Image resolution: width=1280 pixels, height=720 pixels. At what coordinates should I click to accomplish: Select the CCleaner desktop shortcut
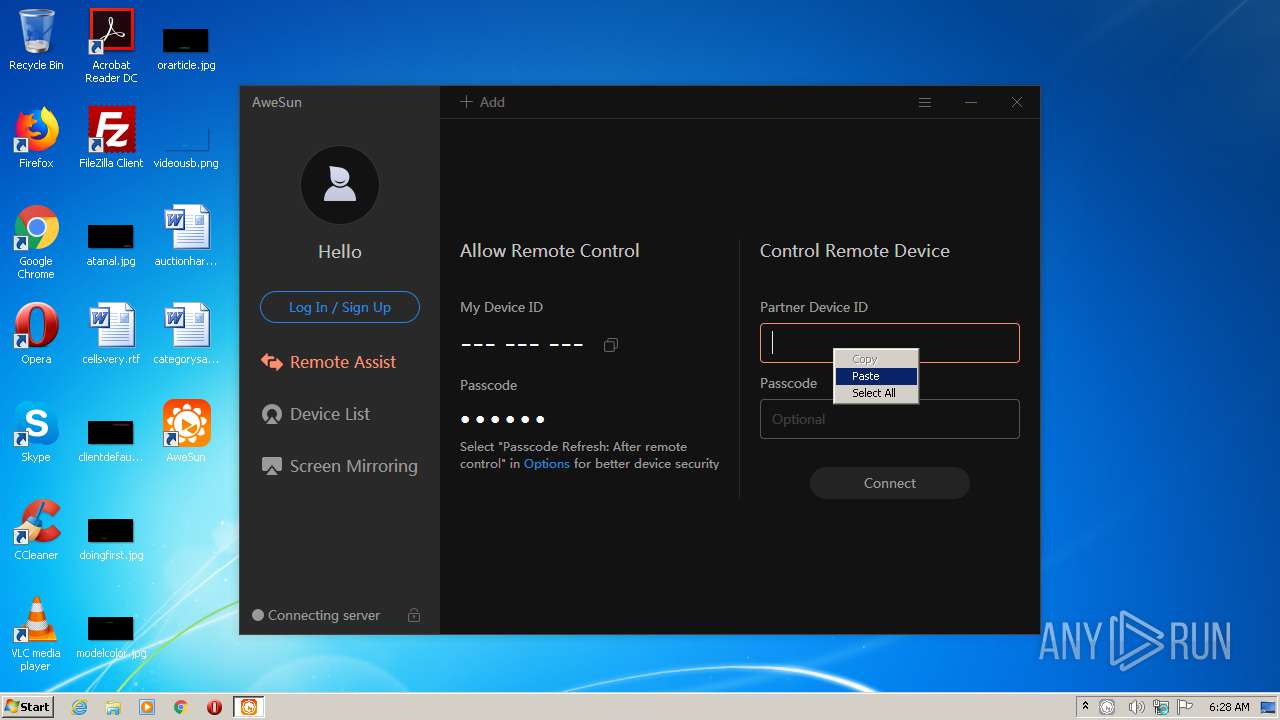[x=36, y=529]
